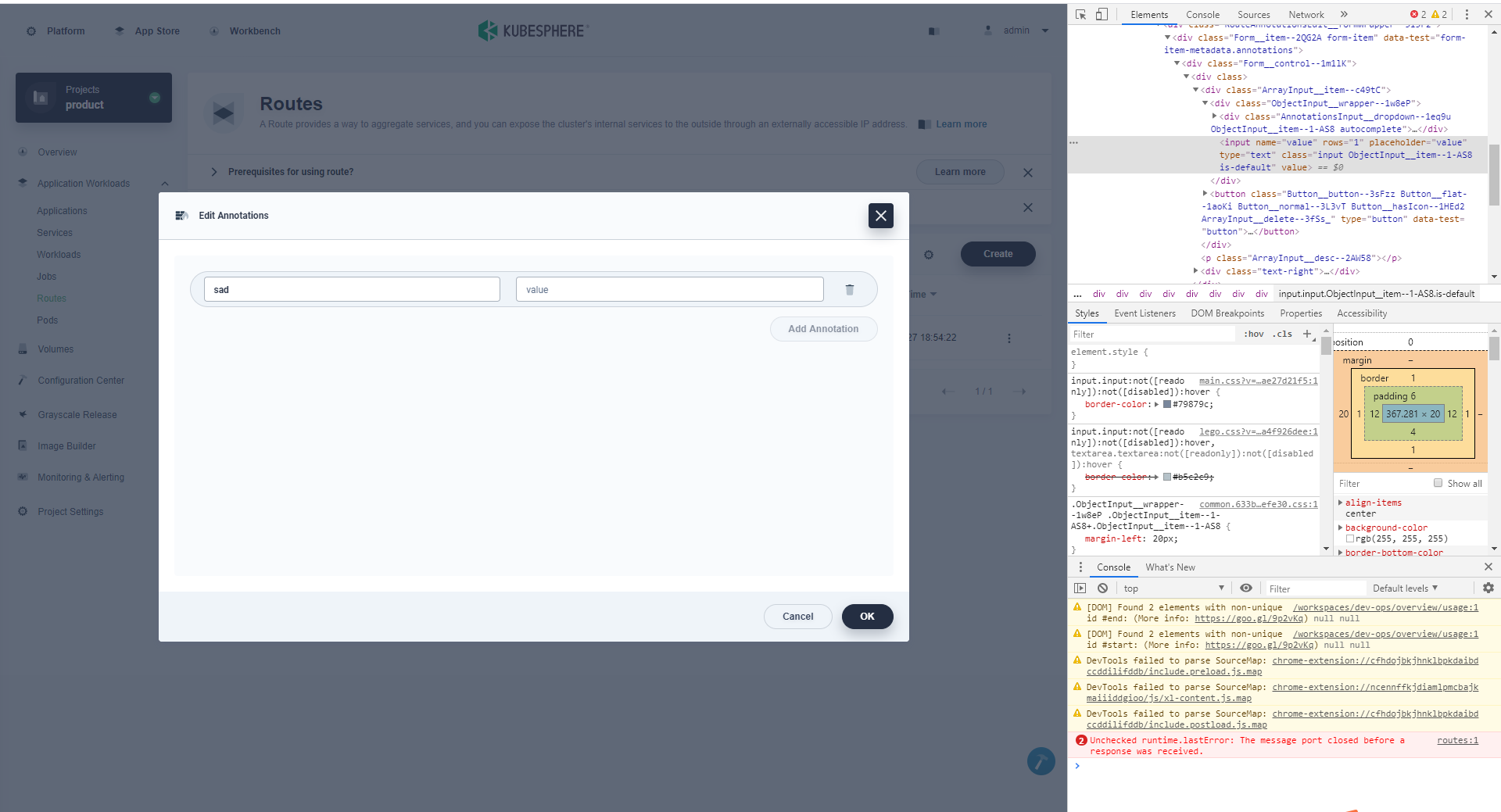Image resolution: width=1501 pixels, height=812 pixels.
Task: Toggle DevTools device emulation mode
Action: coord(1102,14)
